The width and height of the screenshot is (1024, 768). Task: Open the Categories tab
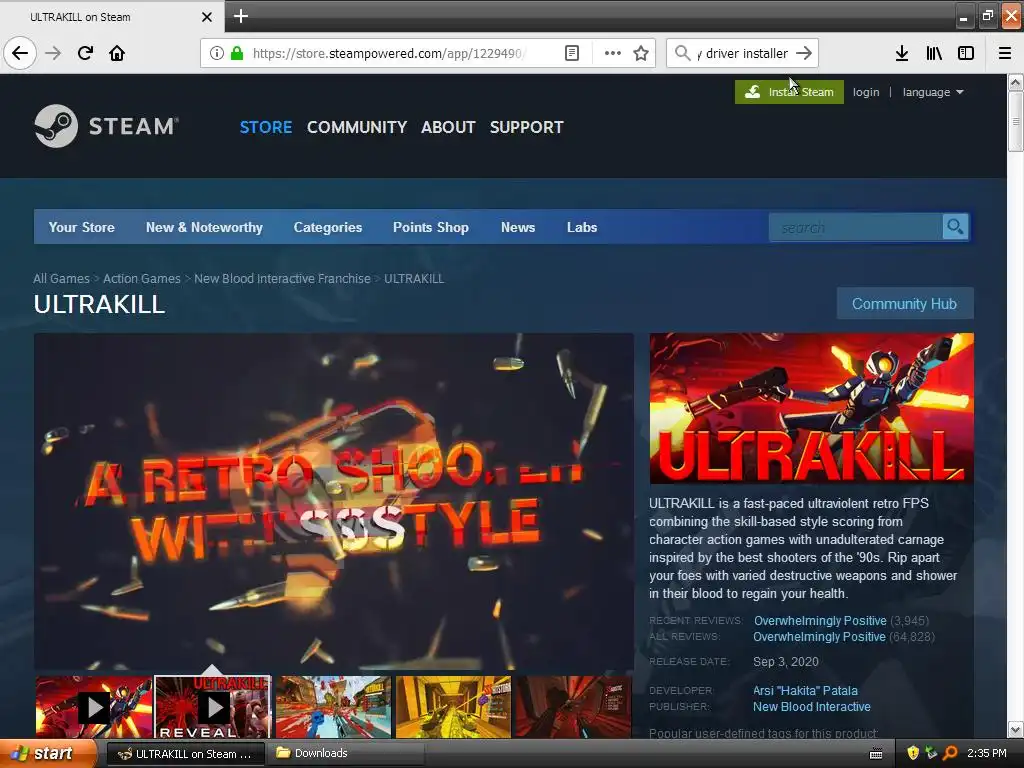(328, 227)
